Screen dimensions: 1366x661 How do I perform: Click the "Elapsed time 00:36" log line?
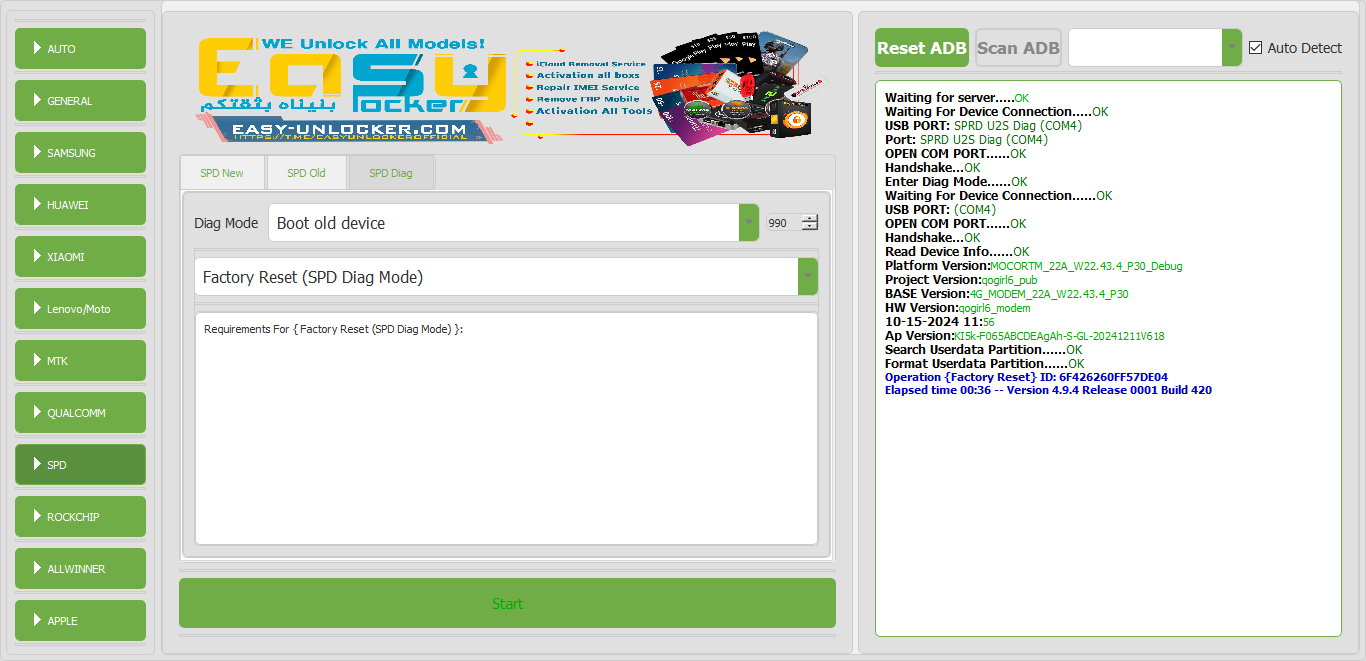[x=1048, y=390]
